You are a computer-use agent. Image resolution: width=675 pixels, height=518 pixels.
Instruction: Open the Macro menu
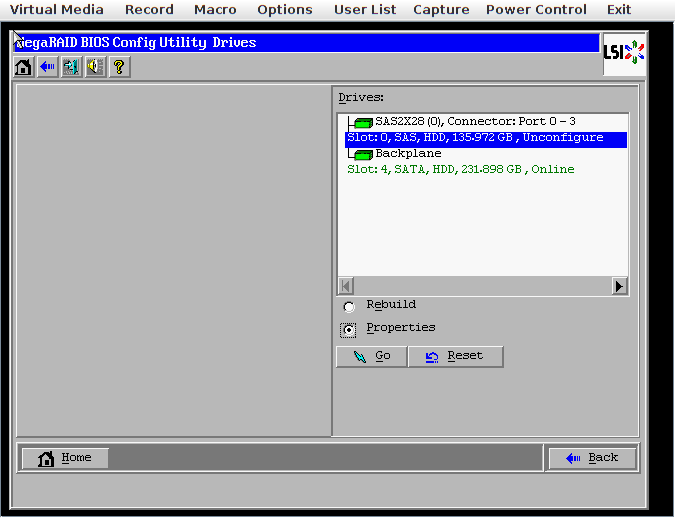point(215,9)
